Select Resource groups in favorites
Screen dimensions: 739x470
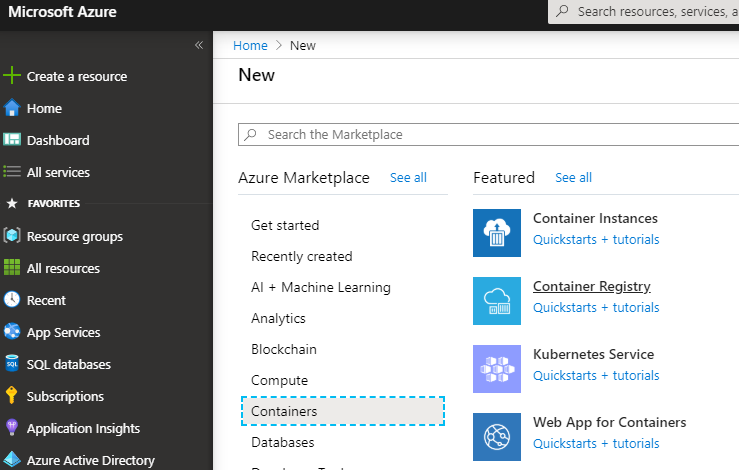75,236
